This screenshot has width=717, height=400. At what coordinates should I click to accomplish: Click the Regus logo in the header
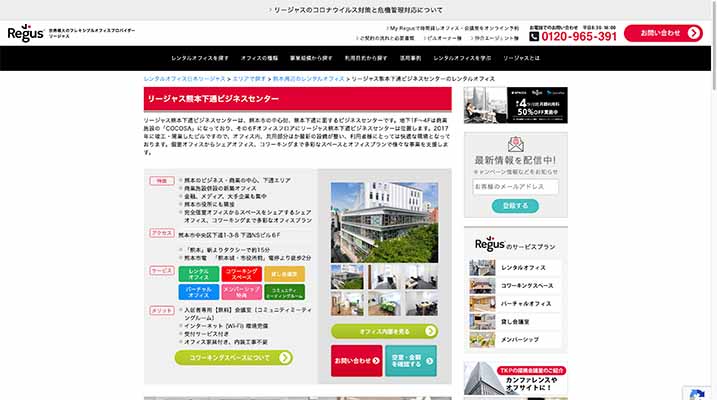24,34
